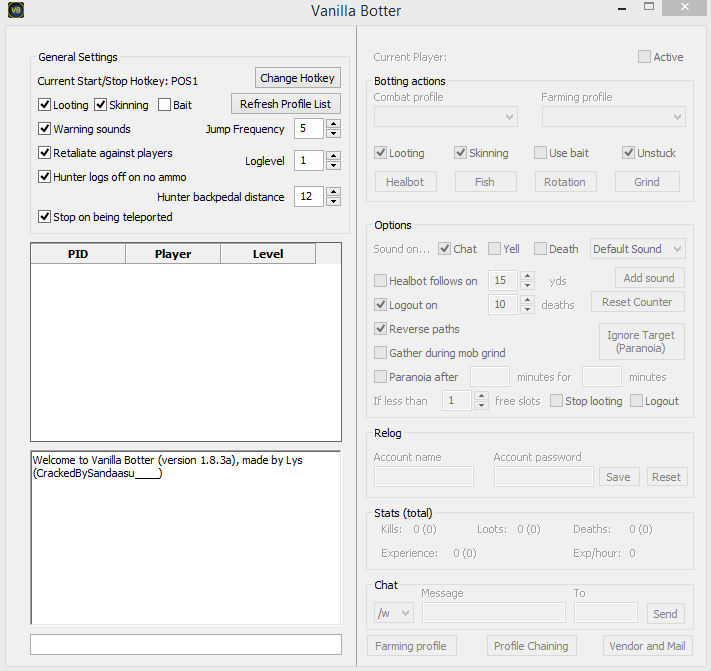Click the Account name input field
The width and height of the screenshot is (711, 671).
click(423, 477)
